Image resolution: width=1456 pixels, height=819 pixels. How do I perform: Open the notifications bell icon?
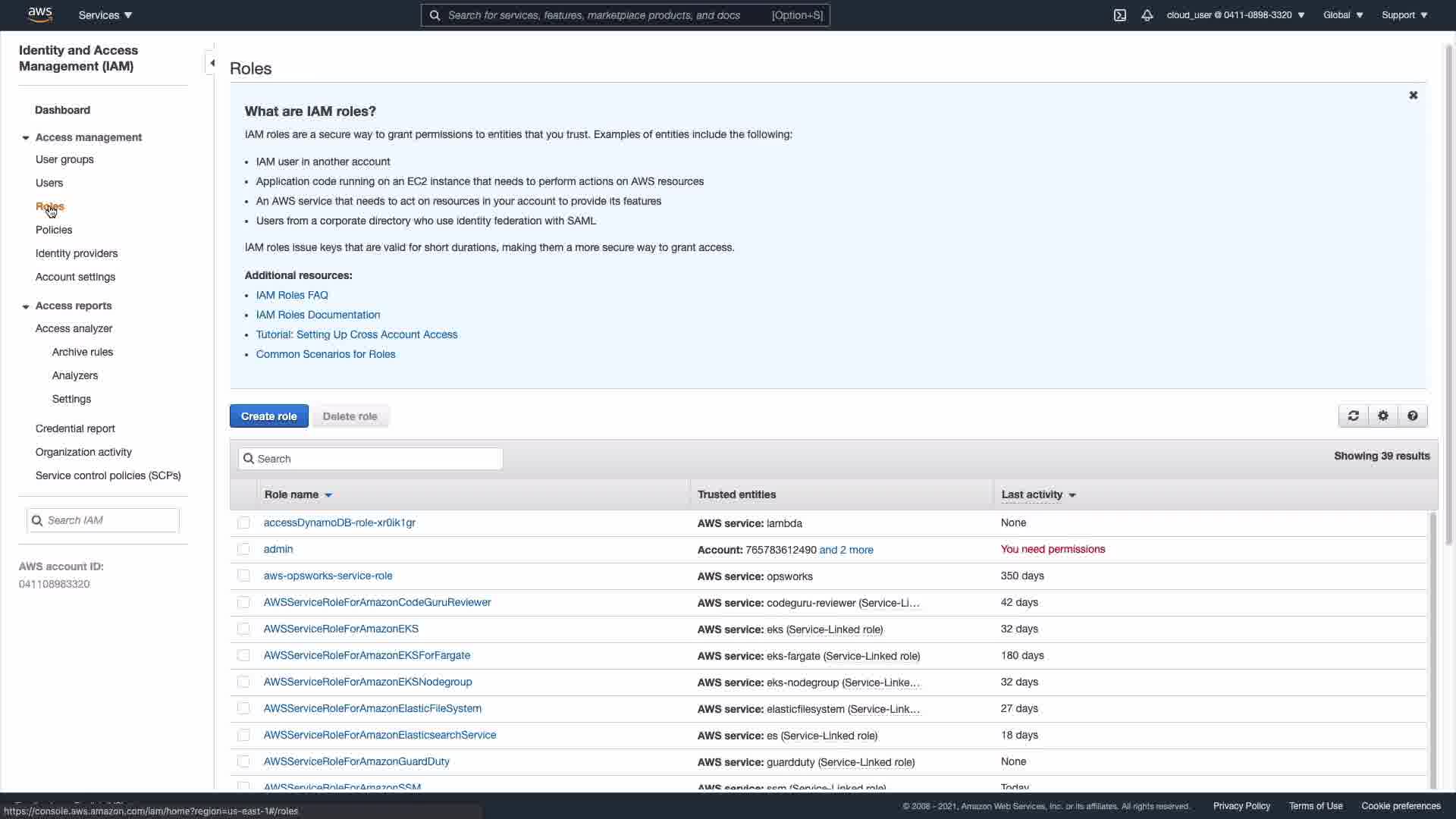[1147, 15]
